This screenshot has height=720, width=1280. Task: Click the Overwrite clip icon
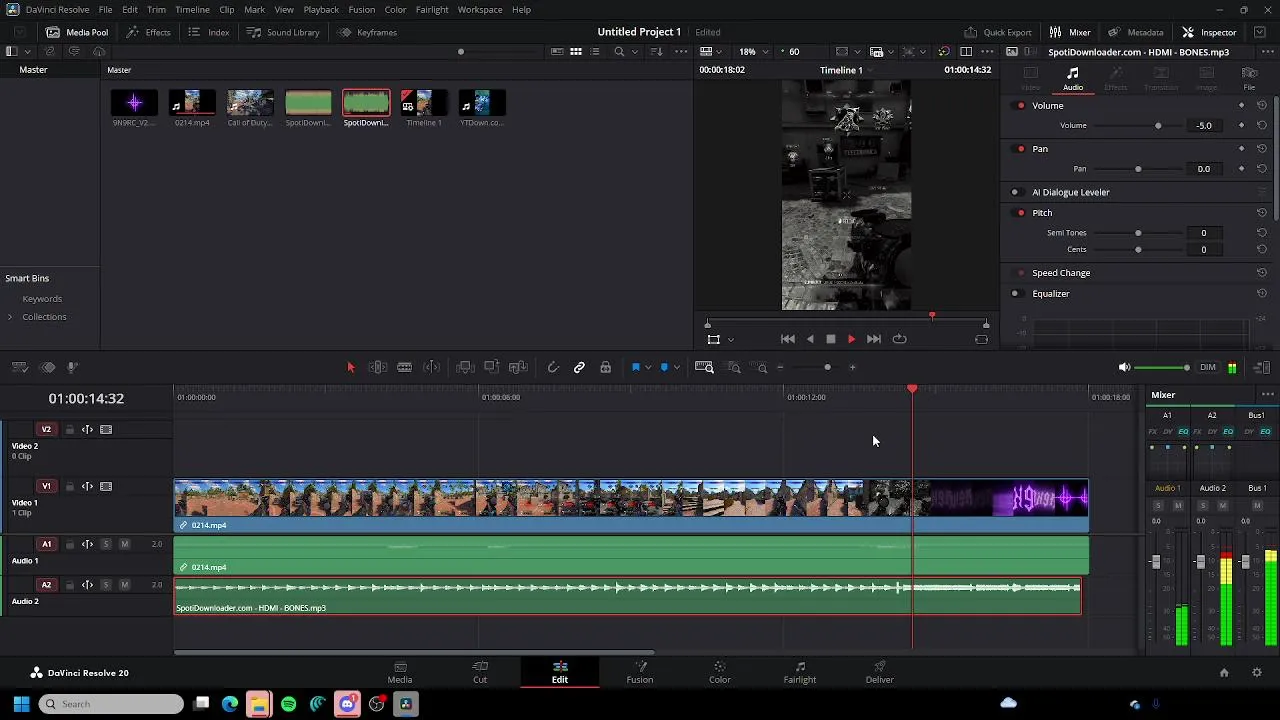pyautogui.click(x=491, y=368)
